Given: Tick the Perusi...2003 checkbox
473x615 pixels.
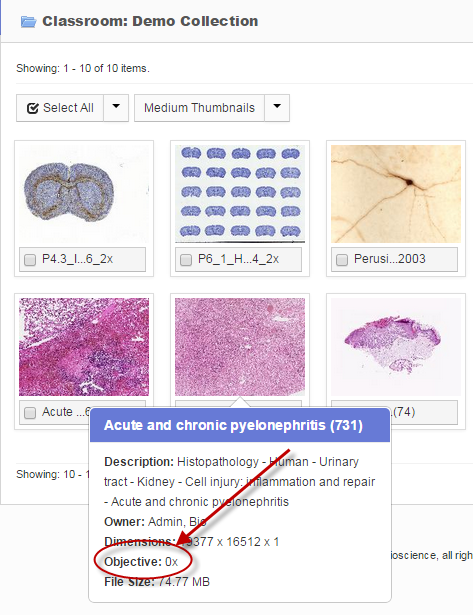Looking at the screenshot, I should [x=342, y=260].
